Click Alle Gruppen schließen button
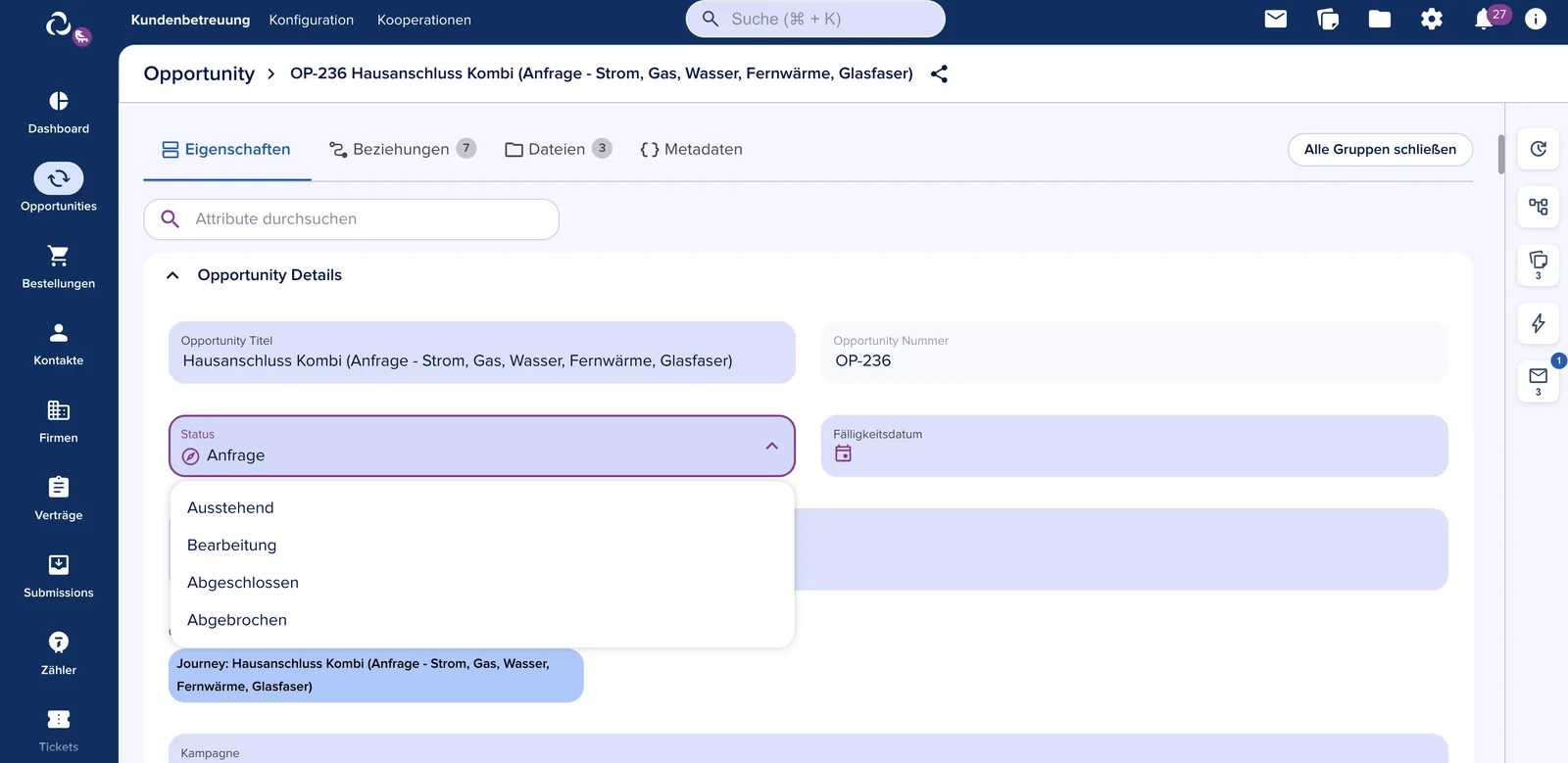 (1380, 150)
